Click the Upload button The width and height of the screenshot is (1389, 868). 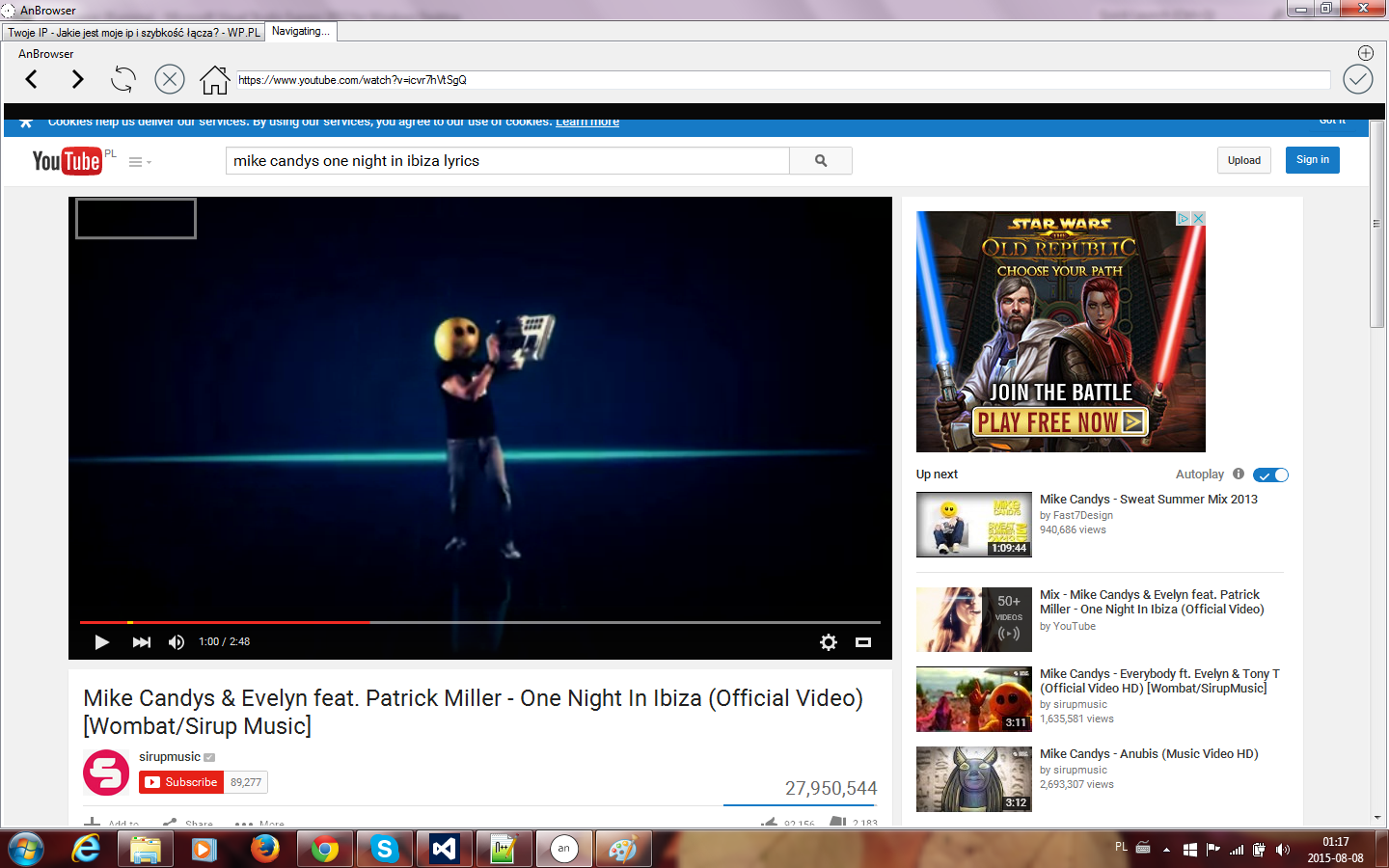click(1244, 160)
